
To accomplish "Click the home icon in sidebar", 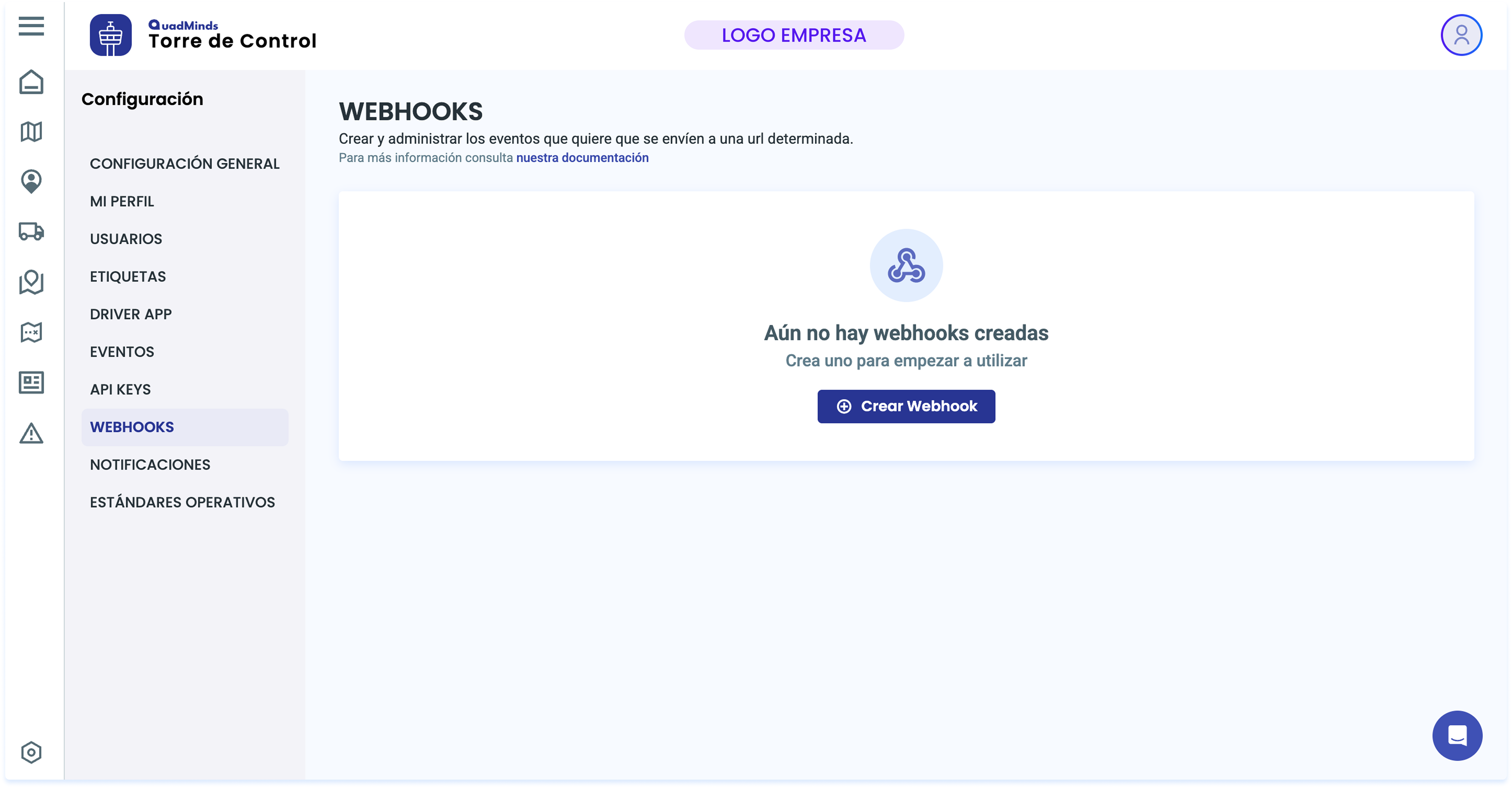I will click(31, 82).
